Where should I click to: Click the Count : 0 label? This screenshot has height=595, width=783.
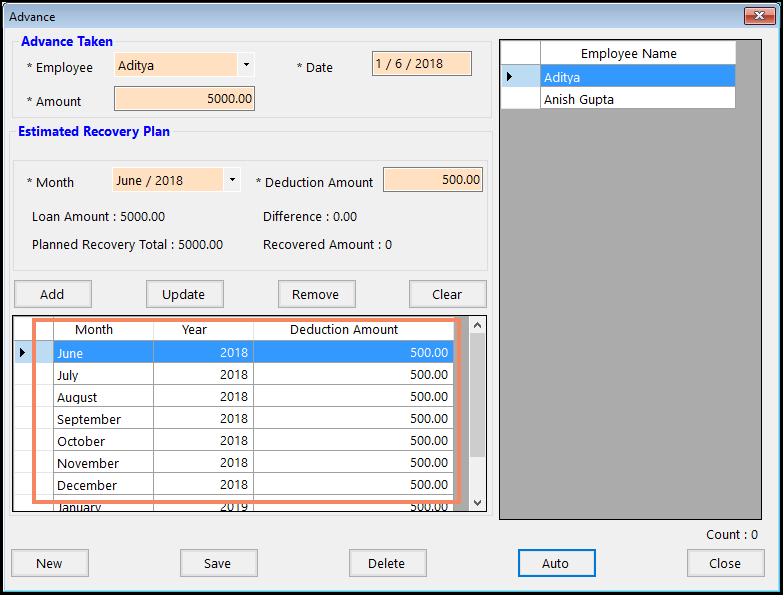(x=732, y=535)
